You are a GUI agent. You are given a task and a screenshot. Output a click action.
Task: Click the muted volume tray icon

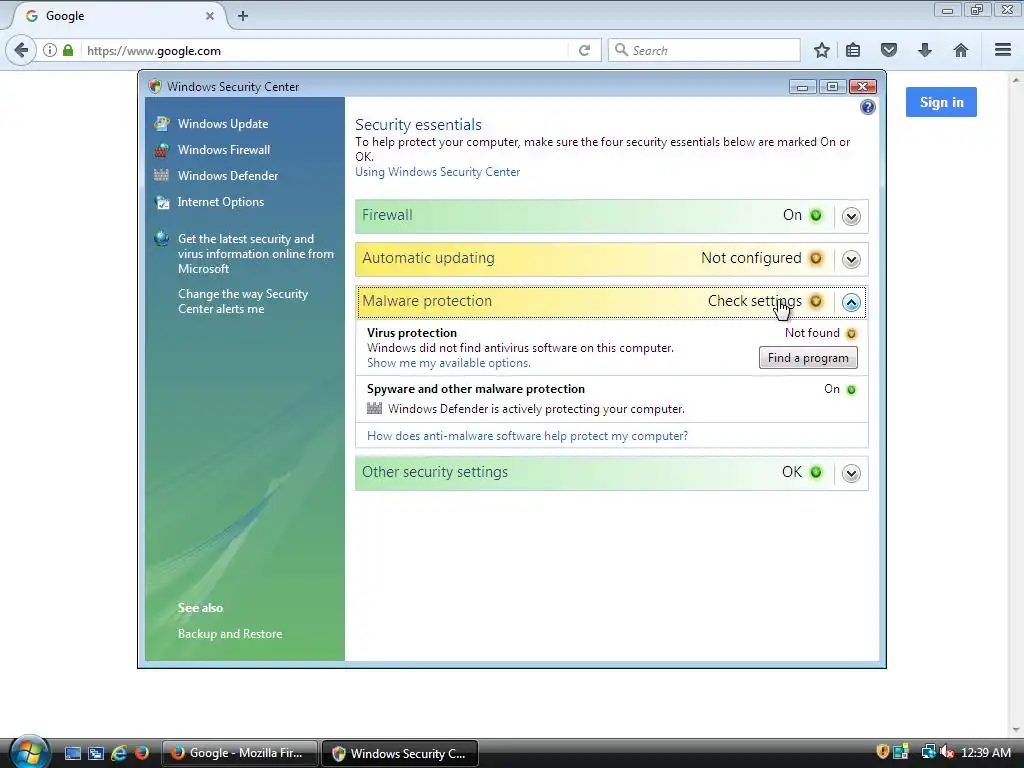pos(947,752)
